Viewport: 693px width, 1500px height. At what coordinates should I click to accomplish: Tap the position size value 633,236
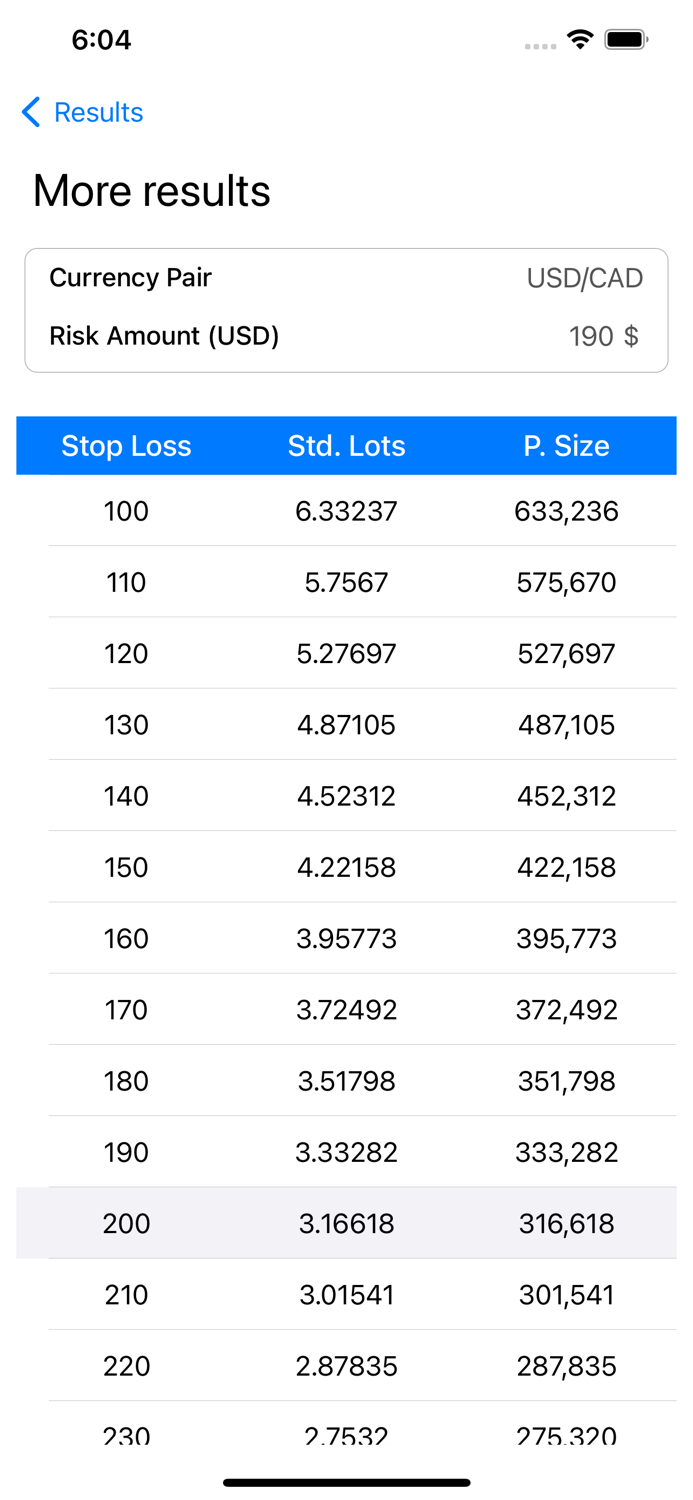pyautogui.click(x=566, y=511)
